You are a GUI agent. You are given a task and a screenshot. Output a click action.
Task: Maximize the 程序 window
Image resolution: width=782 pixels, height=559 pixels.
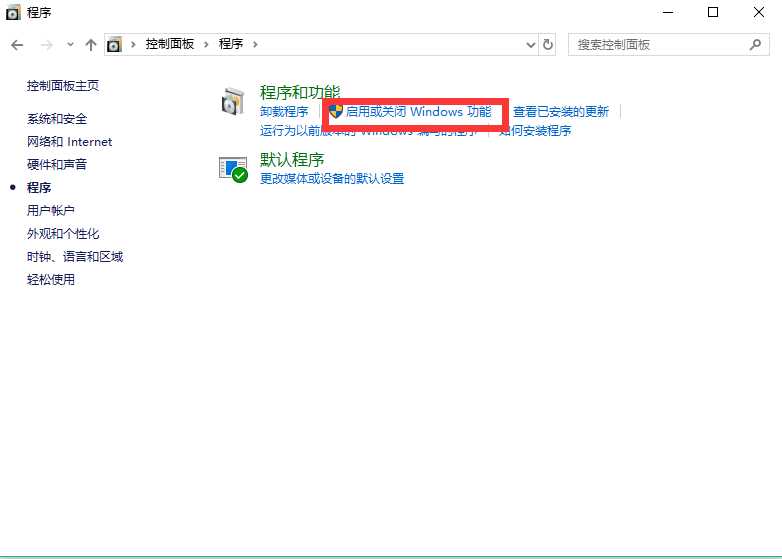point(713,12)
